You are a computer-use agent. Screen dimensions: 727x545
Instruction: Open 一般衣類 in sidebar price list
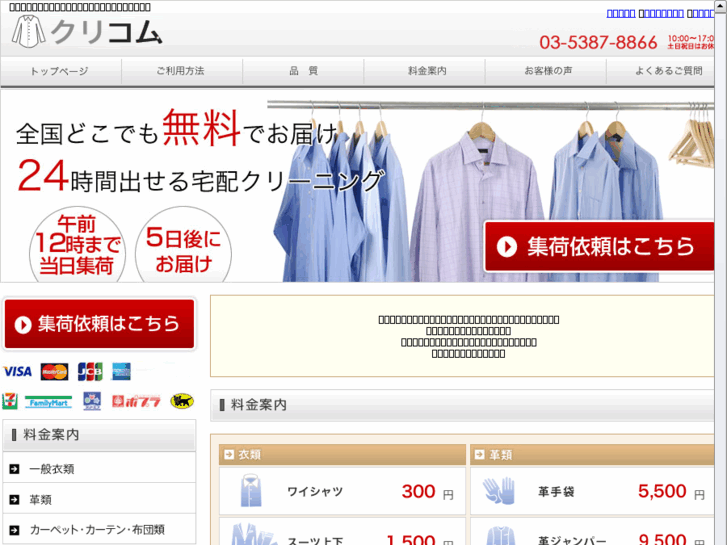tap(51, 469)
